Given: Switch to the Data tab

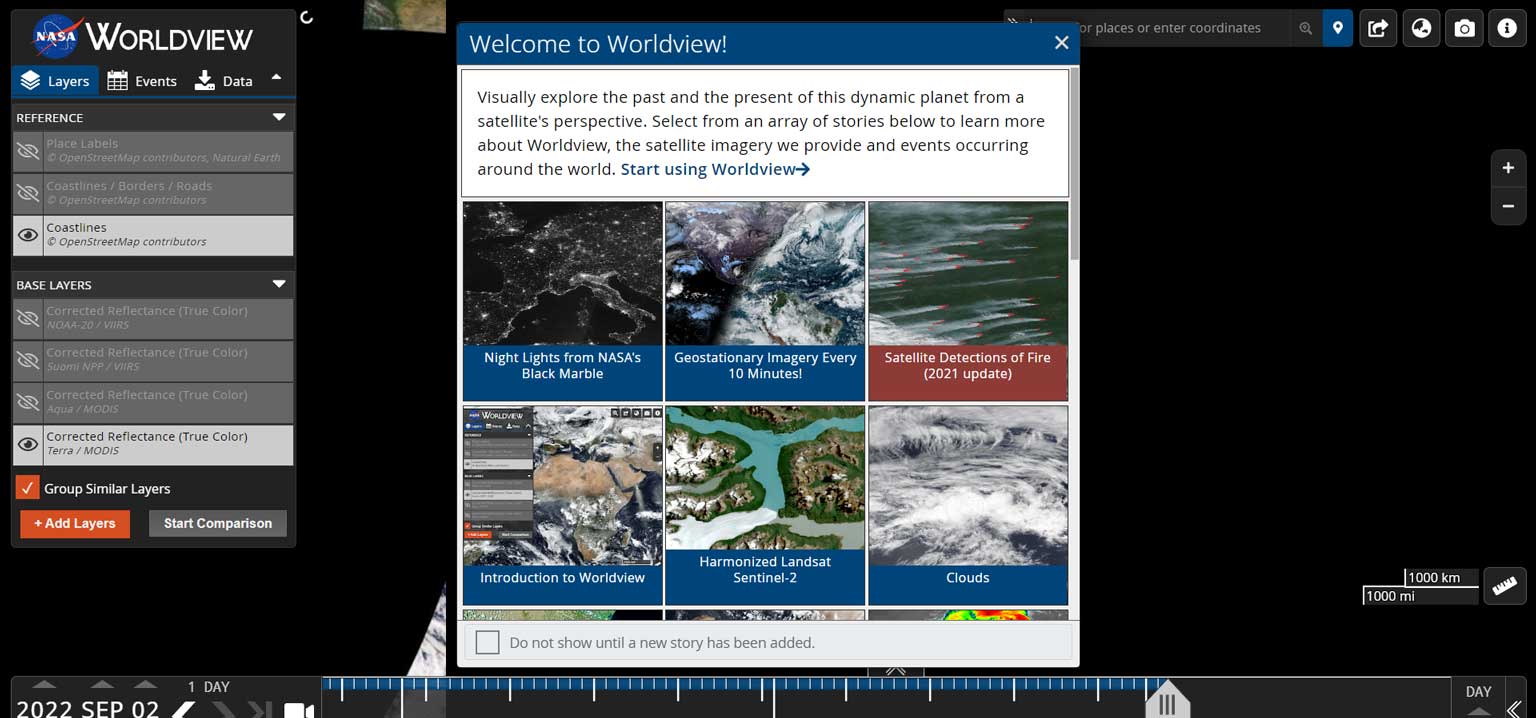Looking at the screenshot, I should pos(224,81).
